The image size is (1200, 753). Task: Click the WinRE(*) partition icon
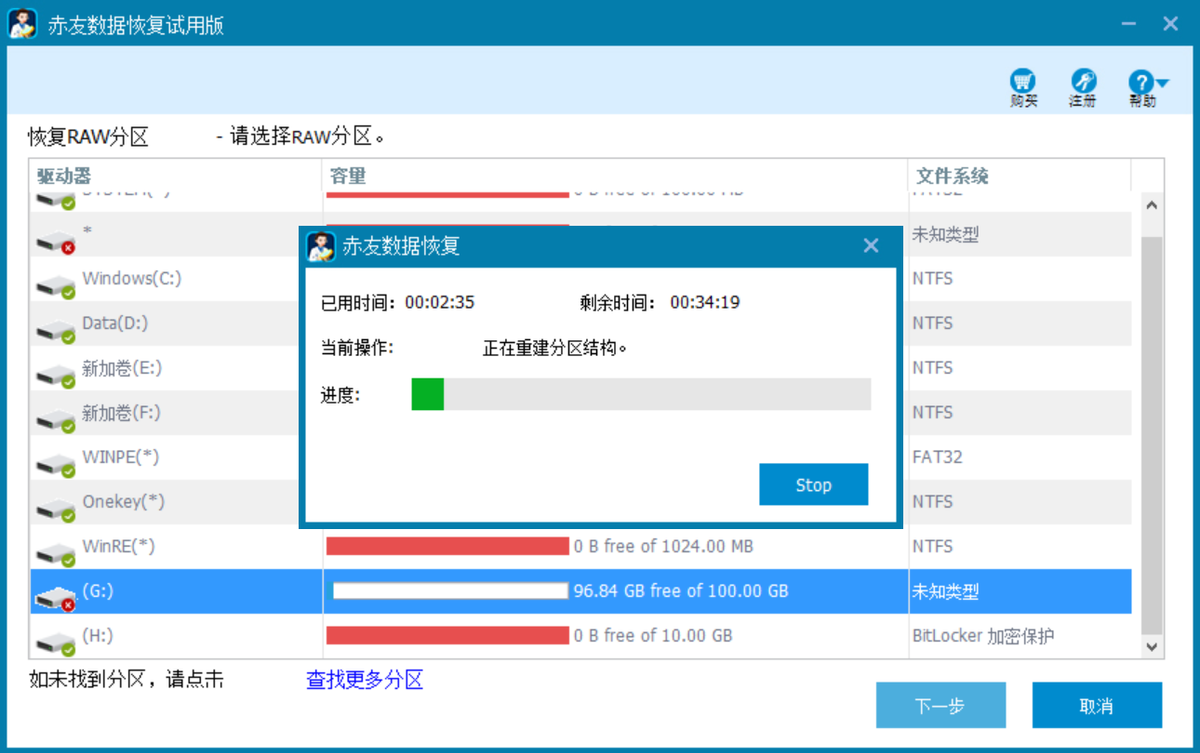(x=55, y=553)
